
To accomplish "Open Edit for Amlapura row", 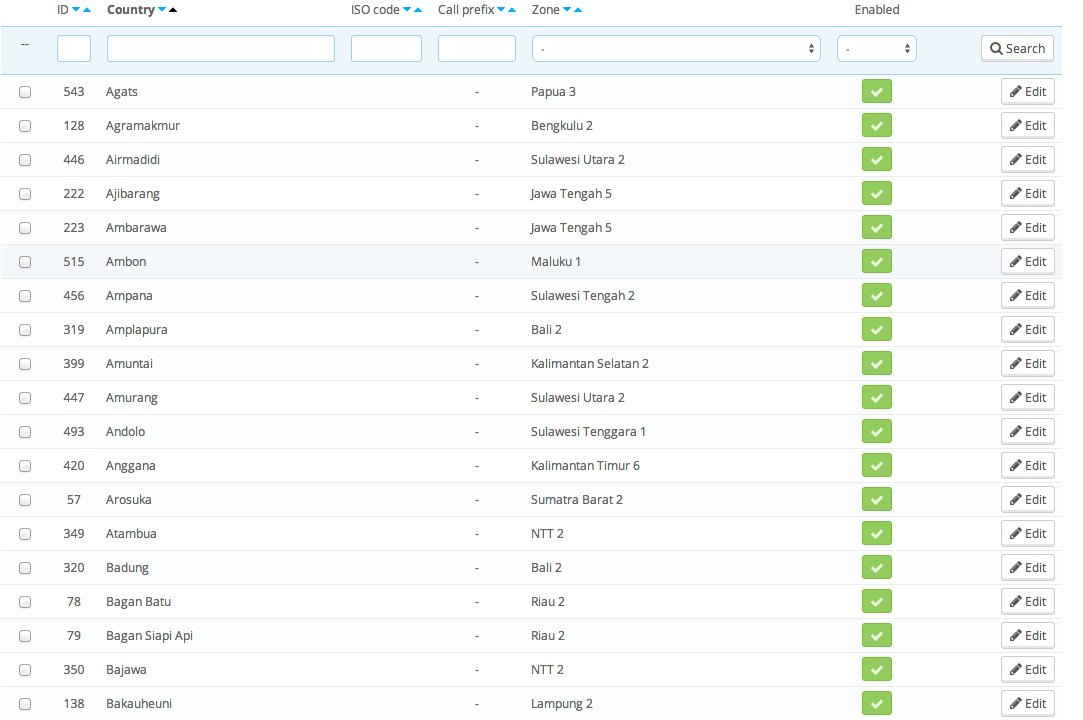I will click(1028, 329).
